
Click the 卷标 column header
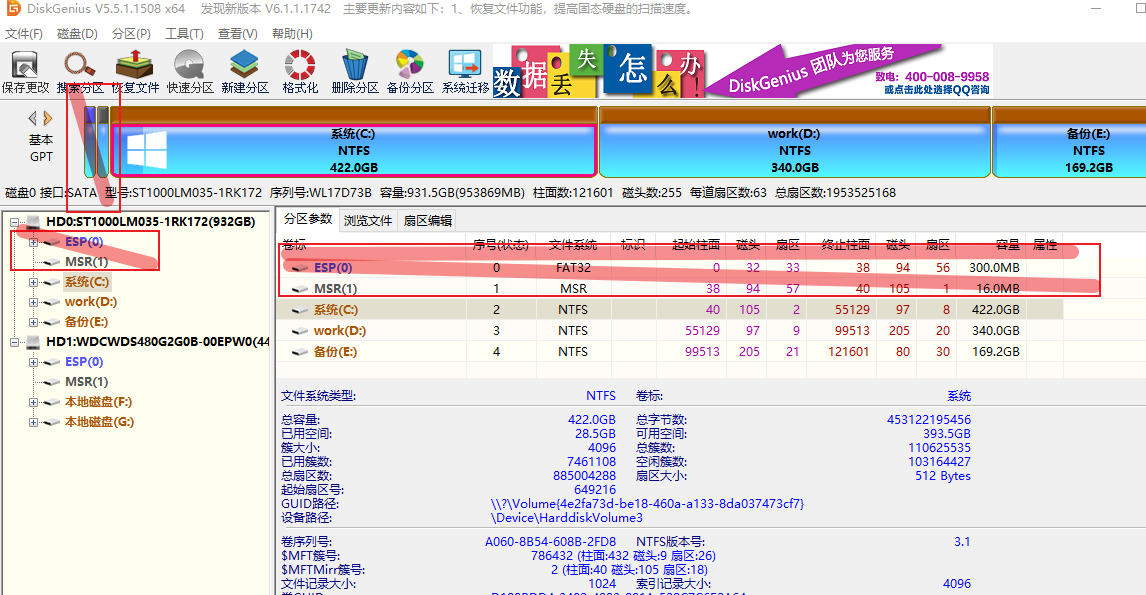tap(371, 245)
